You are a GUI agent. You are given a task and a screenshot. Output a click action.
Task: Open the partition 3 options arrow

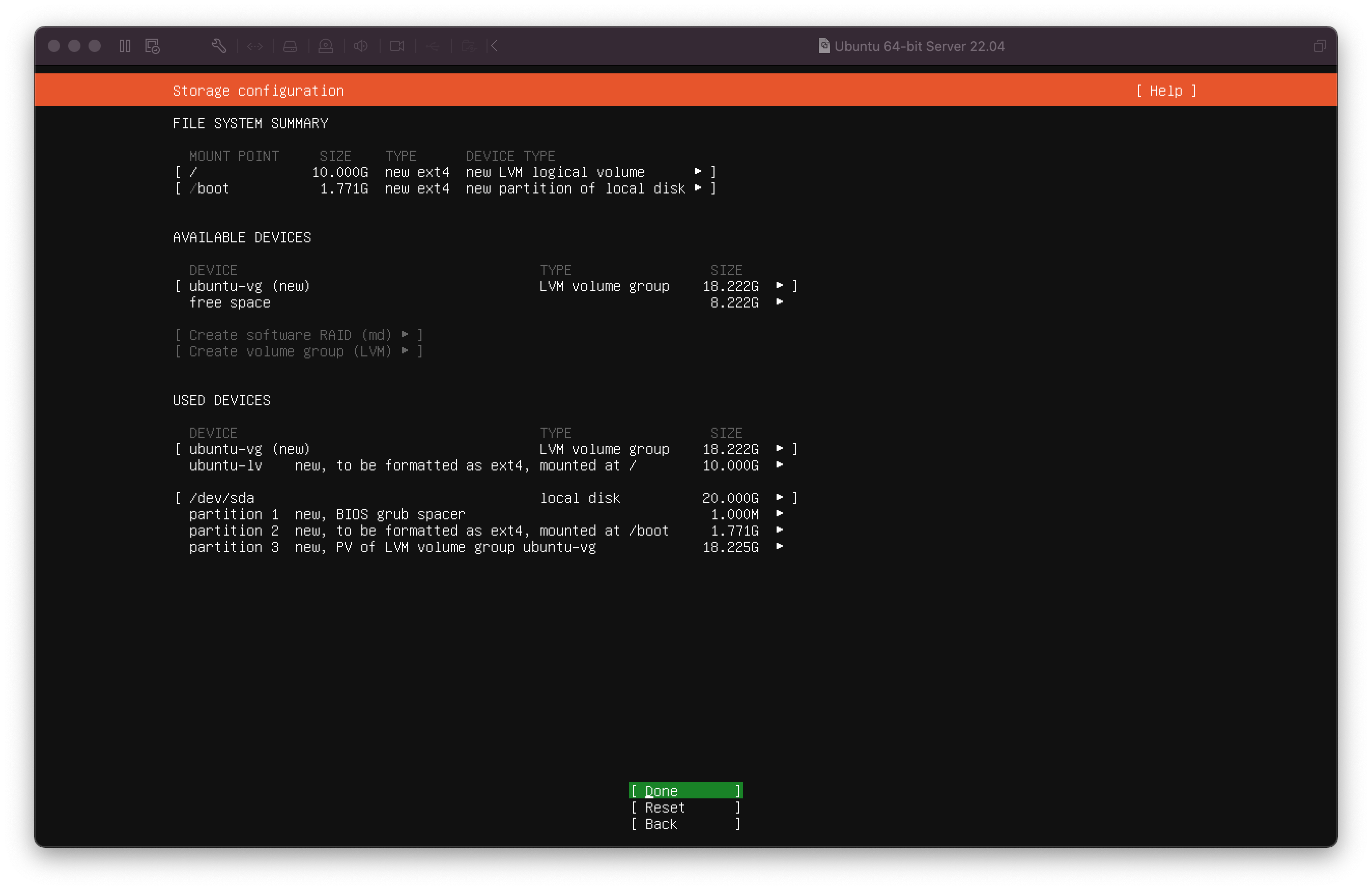[x=780, y=547]
